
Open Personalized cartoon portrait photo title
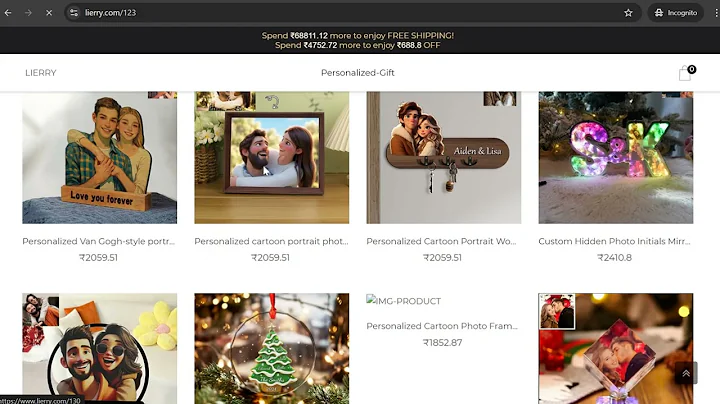point(271,241)
